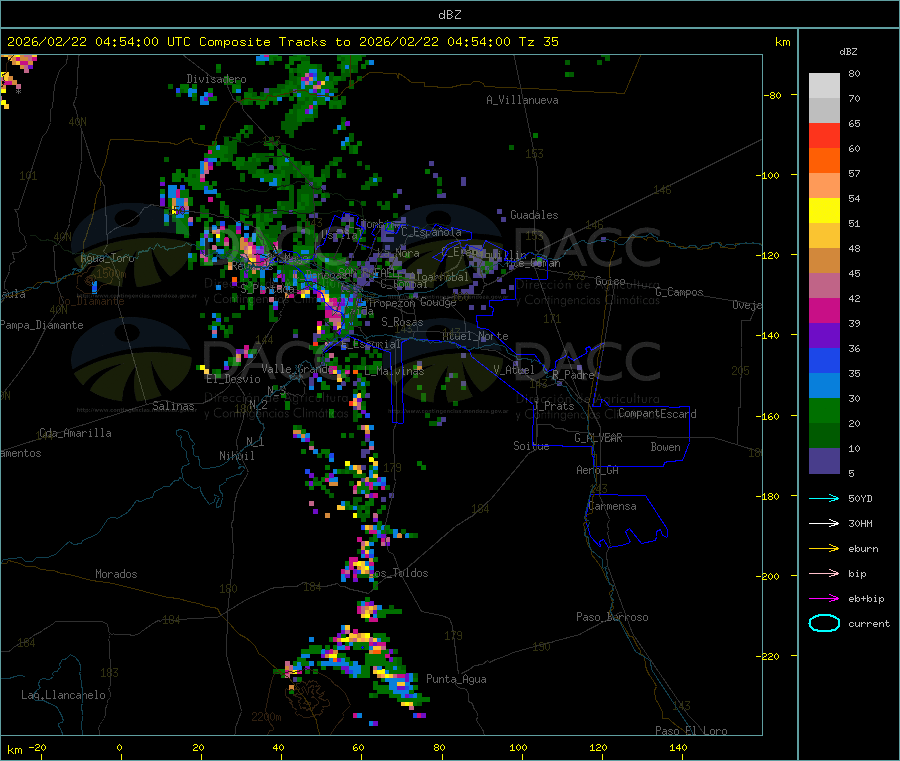The height and width of the screenshot is (761, 900).
Task: Click the bip pink arrow legend icon
Action: (x=824, y=573)
